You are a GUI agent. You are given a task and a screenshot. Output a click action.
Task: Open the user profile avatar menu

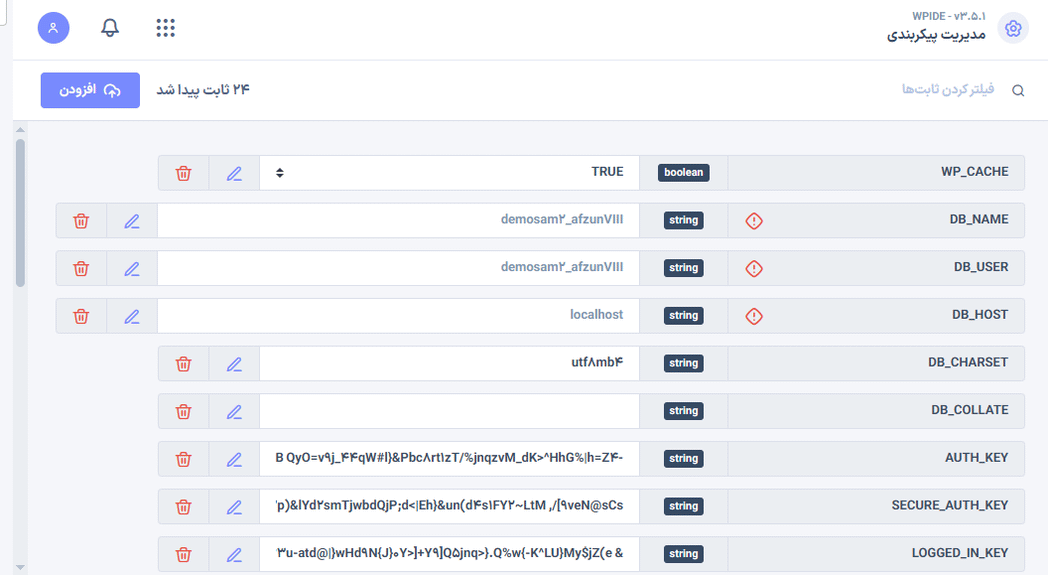point(53,28)
